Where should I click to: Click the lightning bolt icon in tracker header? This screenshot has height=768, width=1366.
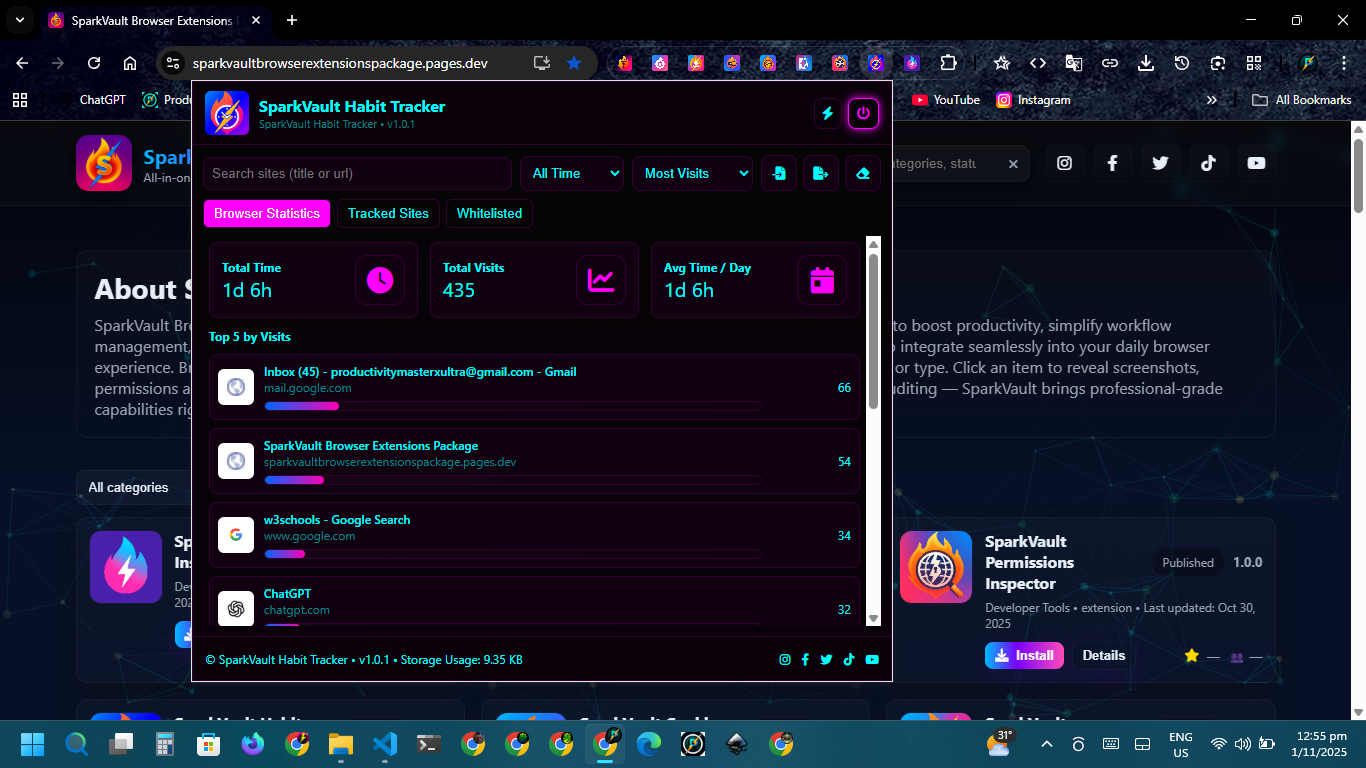[827, 114]
